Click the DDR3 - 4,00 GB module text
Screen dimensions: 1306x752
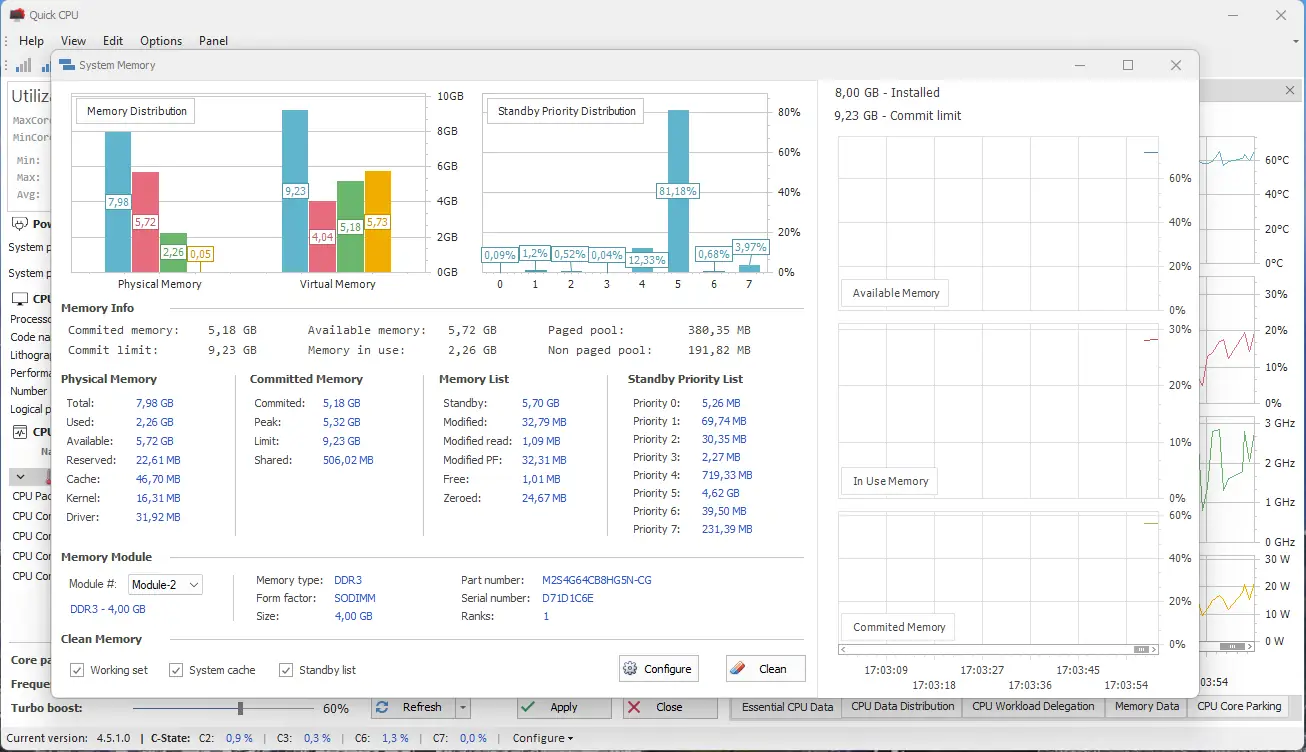(108, 609)
